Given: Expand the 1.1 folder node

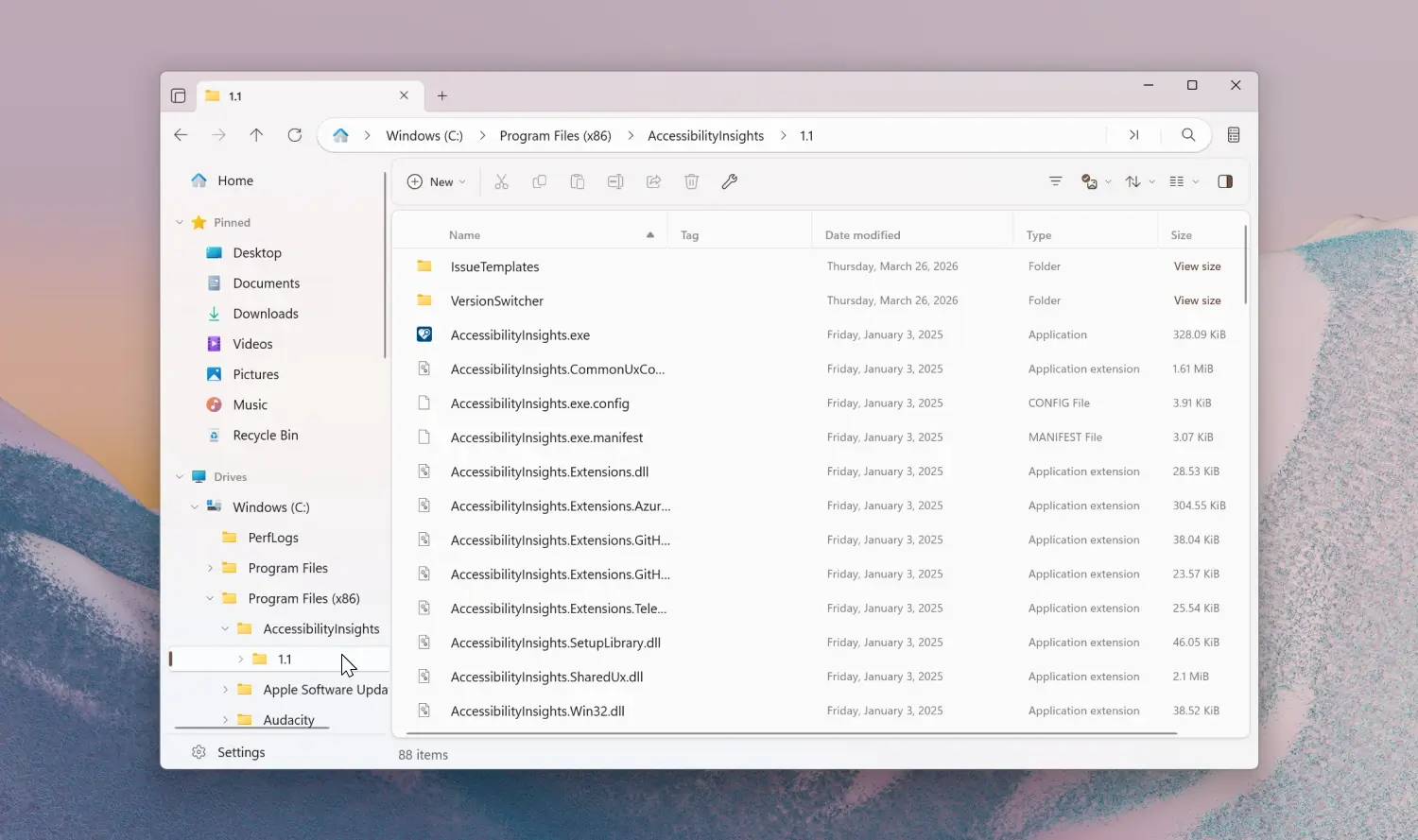Looking at the screenshot, I should (x=240, y=659).
